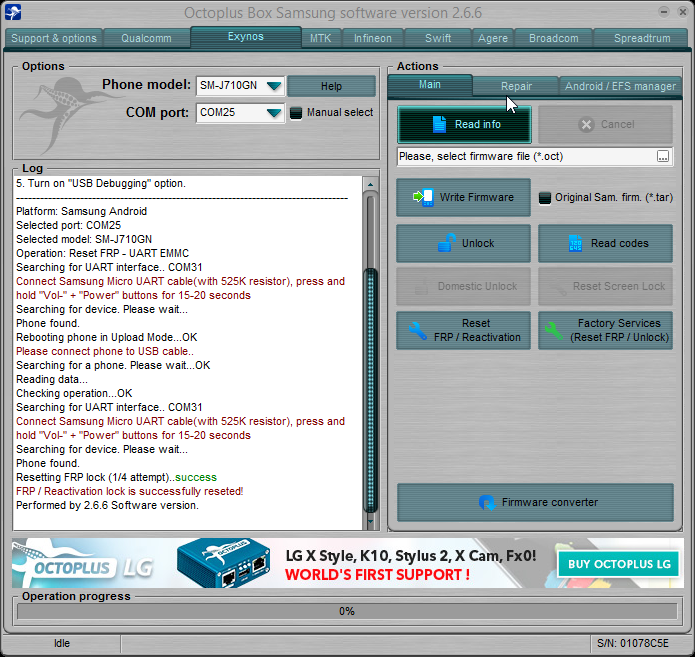The height and width of the screenshot is (657, 695).
Task: Open the Spreadtrum tab
Action: click(x=642, y=38)
